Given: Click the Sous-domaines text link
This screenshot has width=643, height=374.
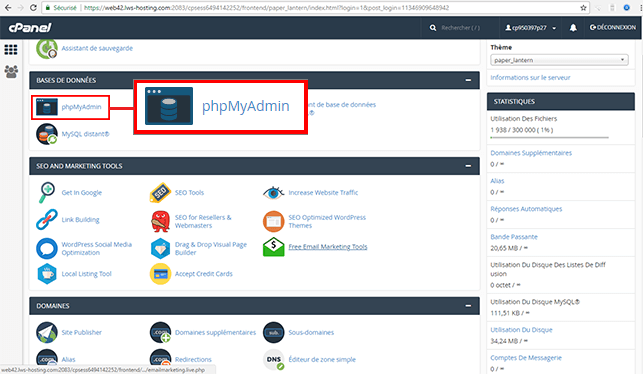Looking at the screenshot, I should [311, 332].
